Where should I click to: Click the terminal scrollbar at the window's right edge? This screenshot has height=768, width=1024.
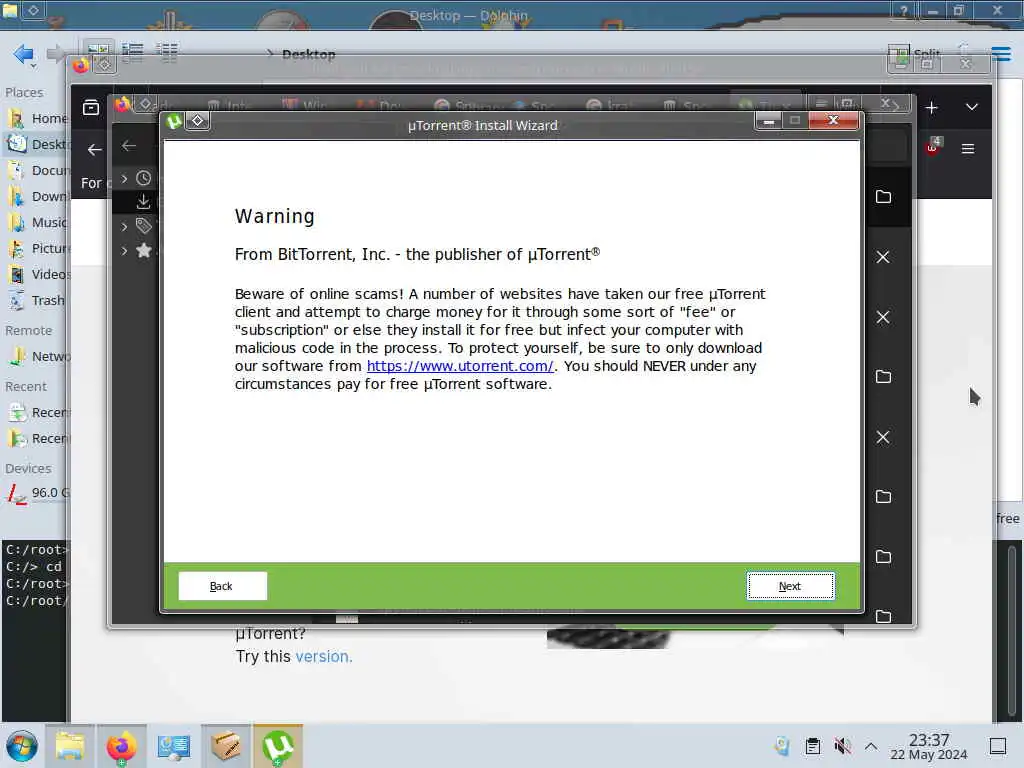[1011, 630]
